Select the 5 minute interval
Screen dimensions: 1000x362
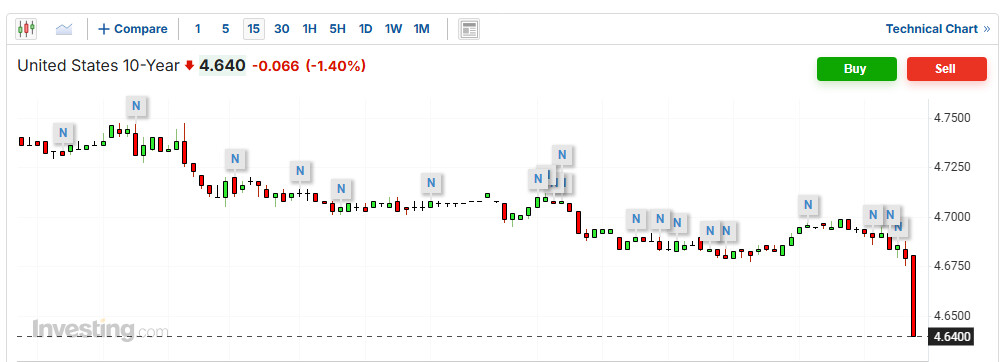[226, 29]
